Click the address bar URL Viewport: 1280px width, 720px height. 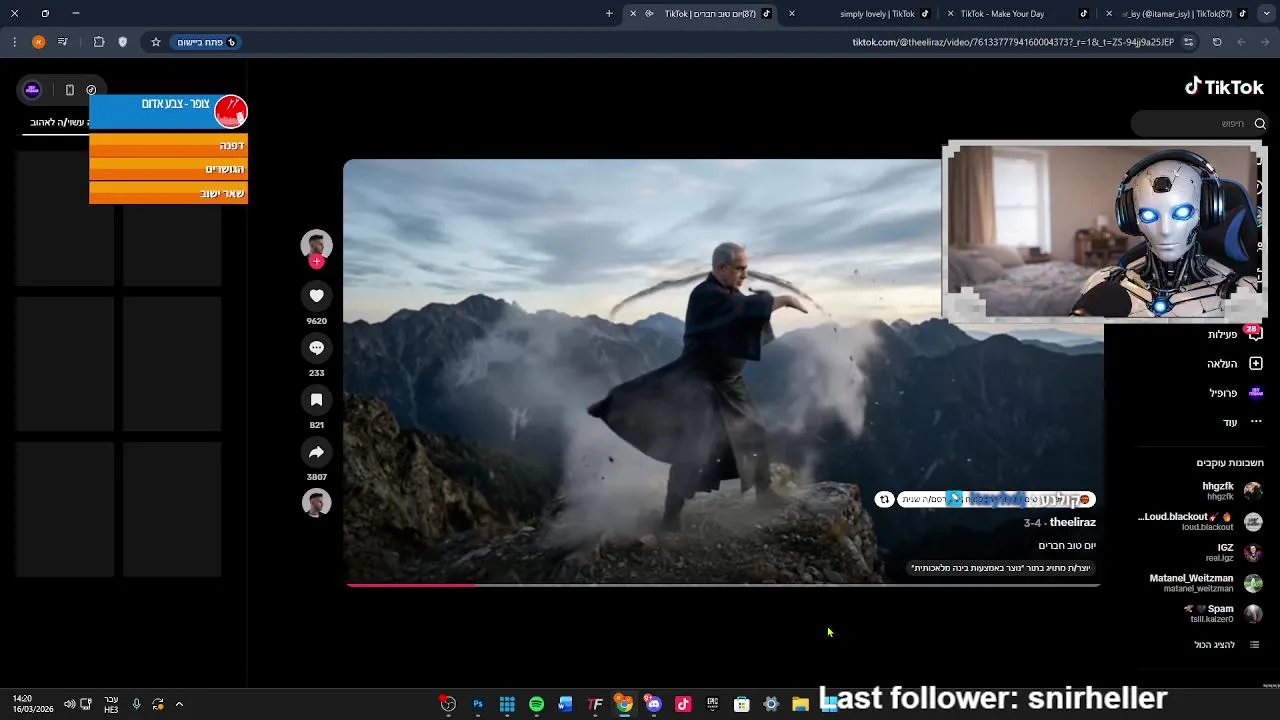point(1012,42)
